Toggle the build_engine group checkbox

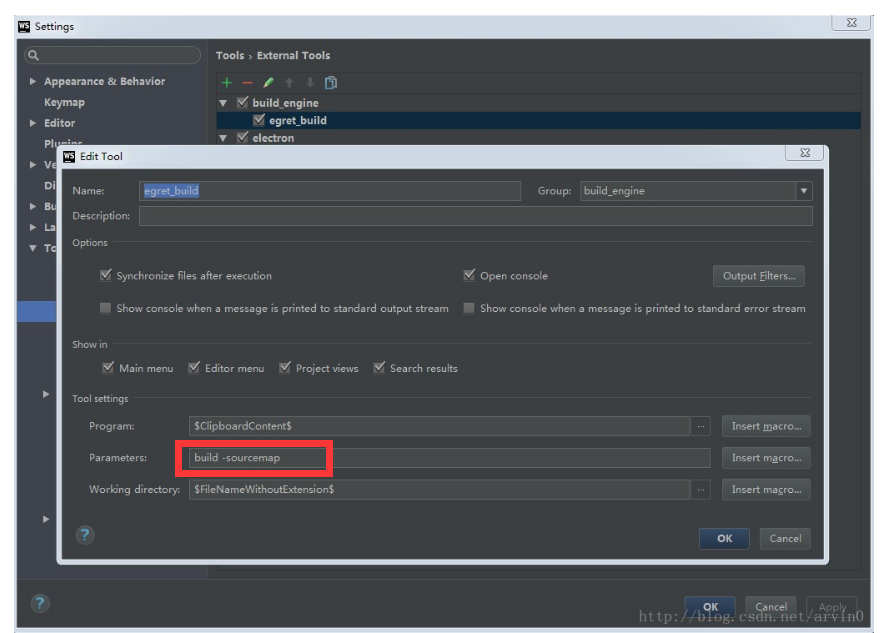[x=243, y=102]
